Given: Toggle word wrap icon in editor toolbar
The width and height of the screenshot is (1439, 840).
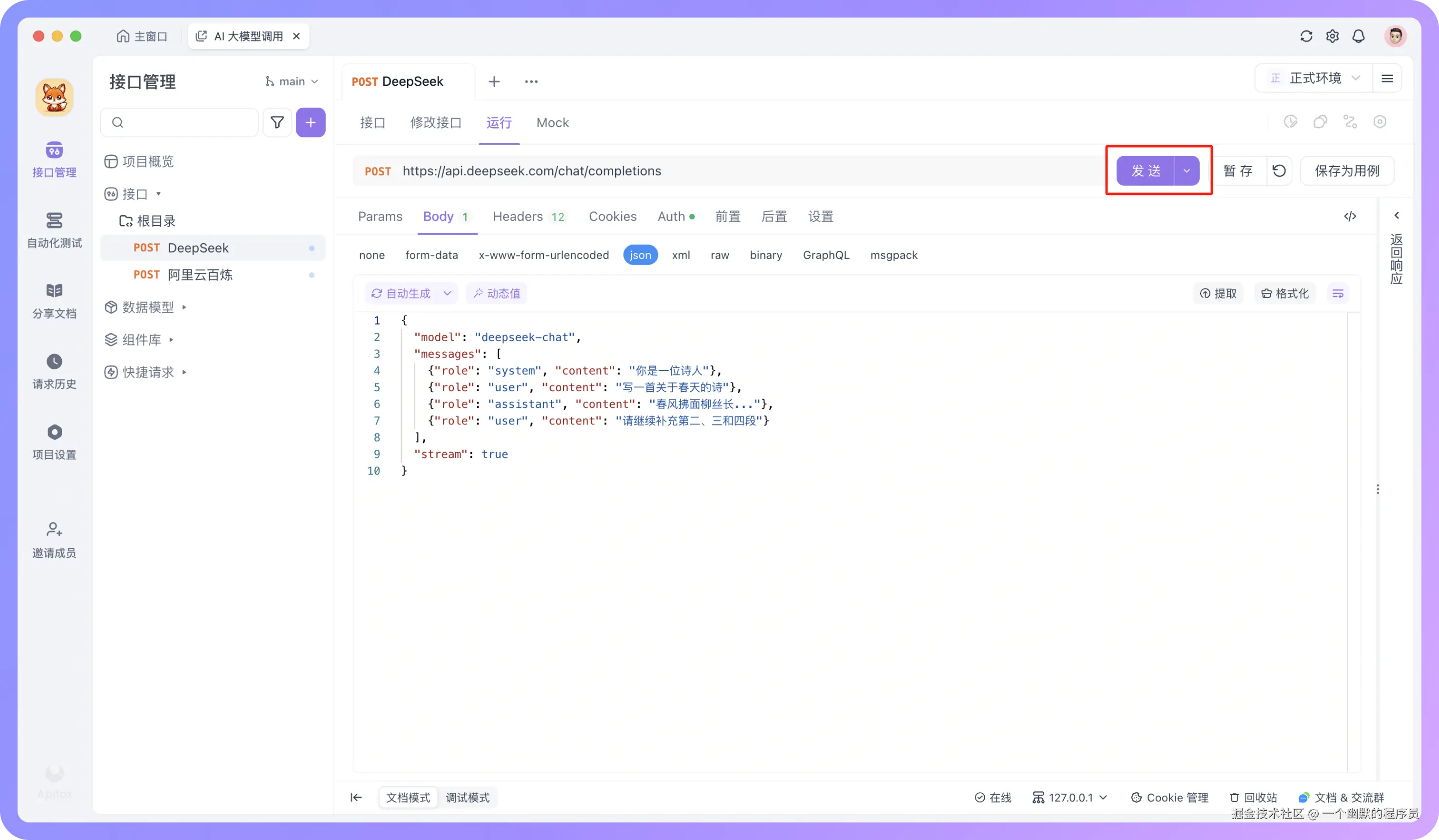Looking at the screenshot, I should (1337, 293).
